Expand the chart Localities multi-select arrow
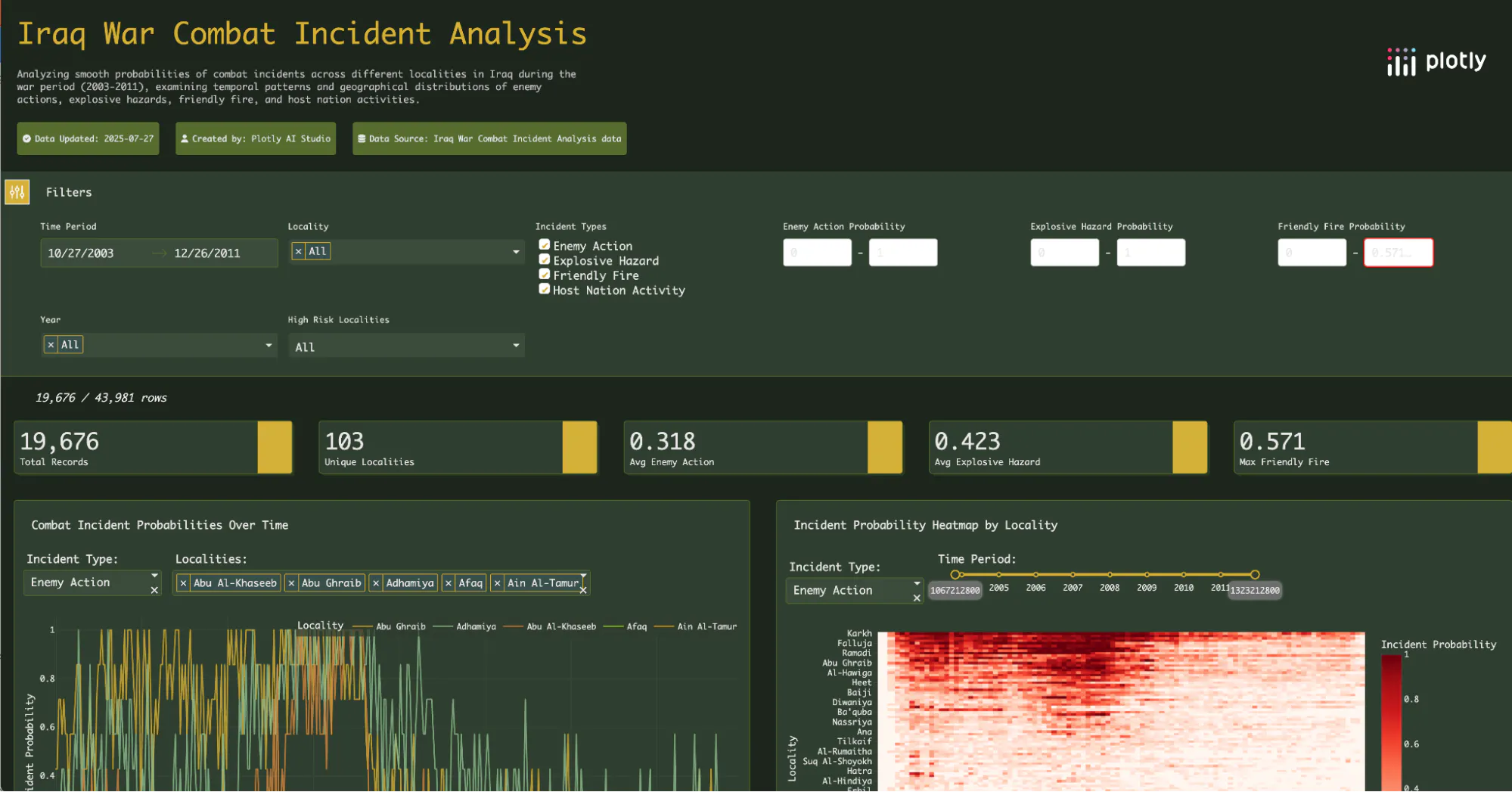The image size is (1512, 792). click(x=583, y=576)
